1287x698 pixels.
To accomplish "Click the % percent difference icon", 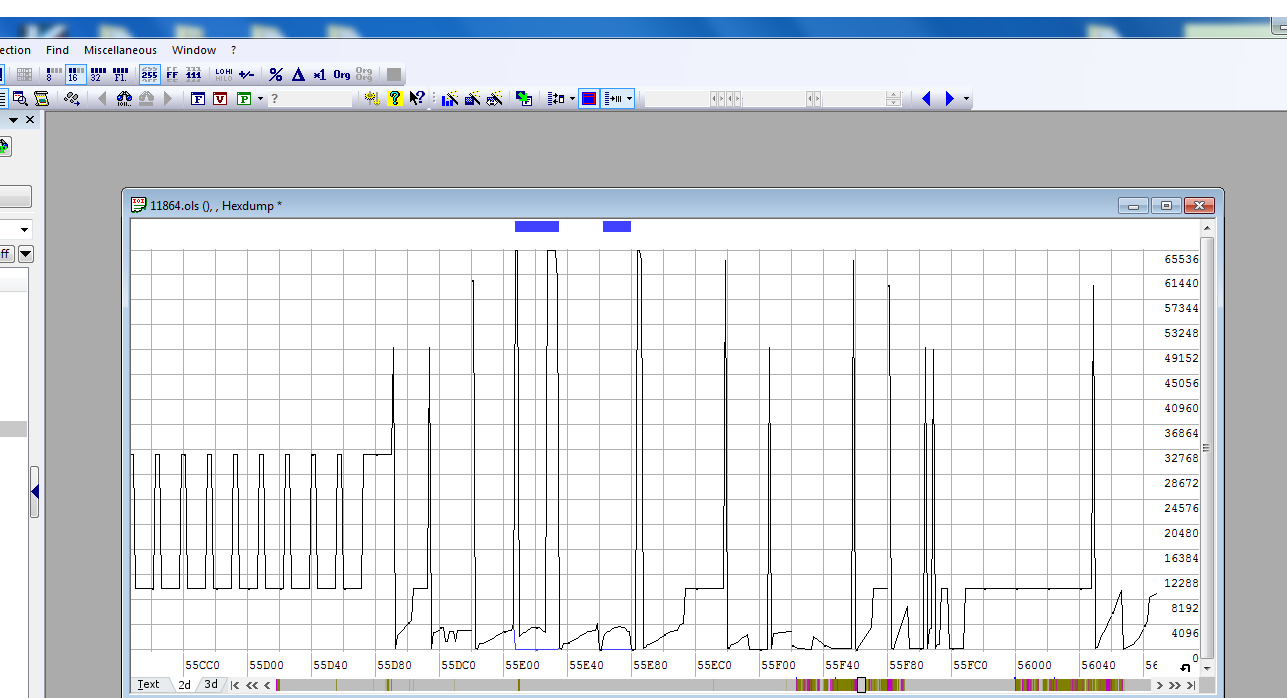I will (276, 74).
